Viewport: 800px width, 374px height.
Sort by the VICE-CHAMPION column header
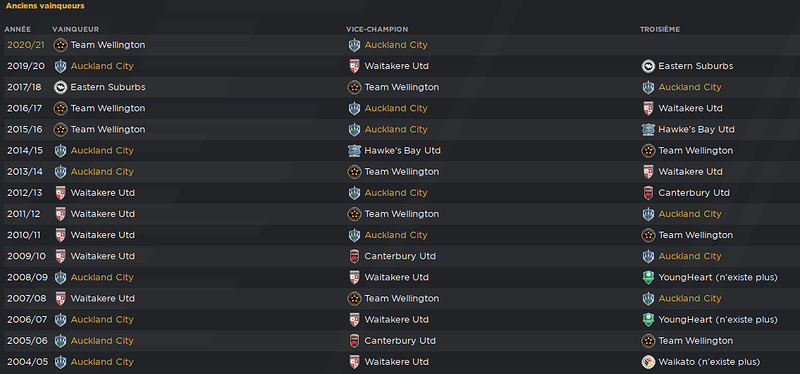[377, 30]
